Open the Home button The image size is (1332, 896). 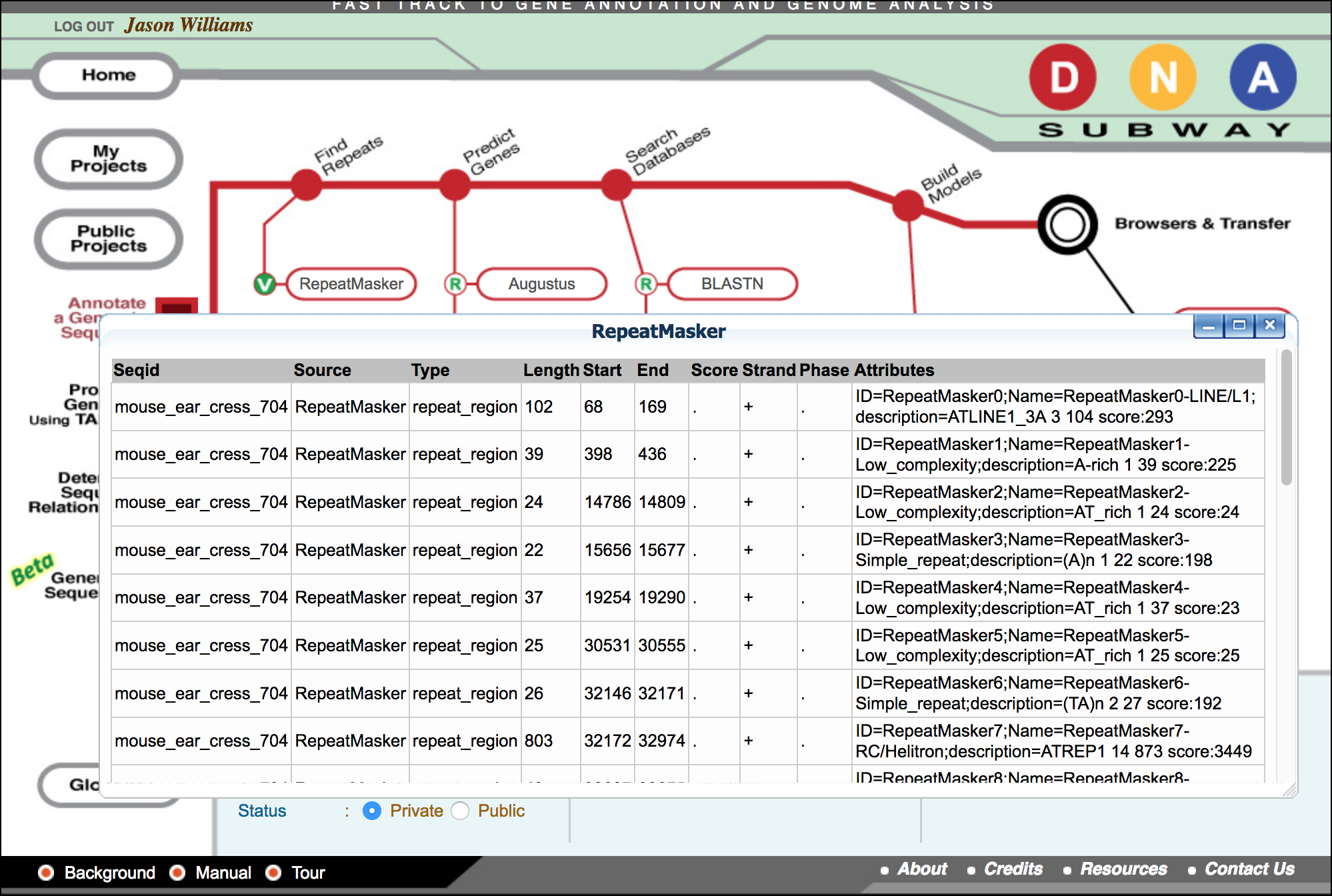(x=107, y=75)
